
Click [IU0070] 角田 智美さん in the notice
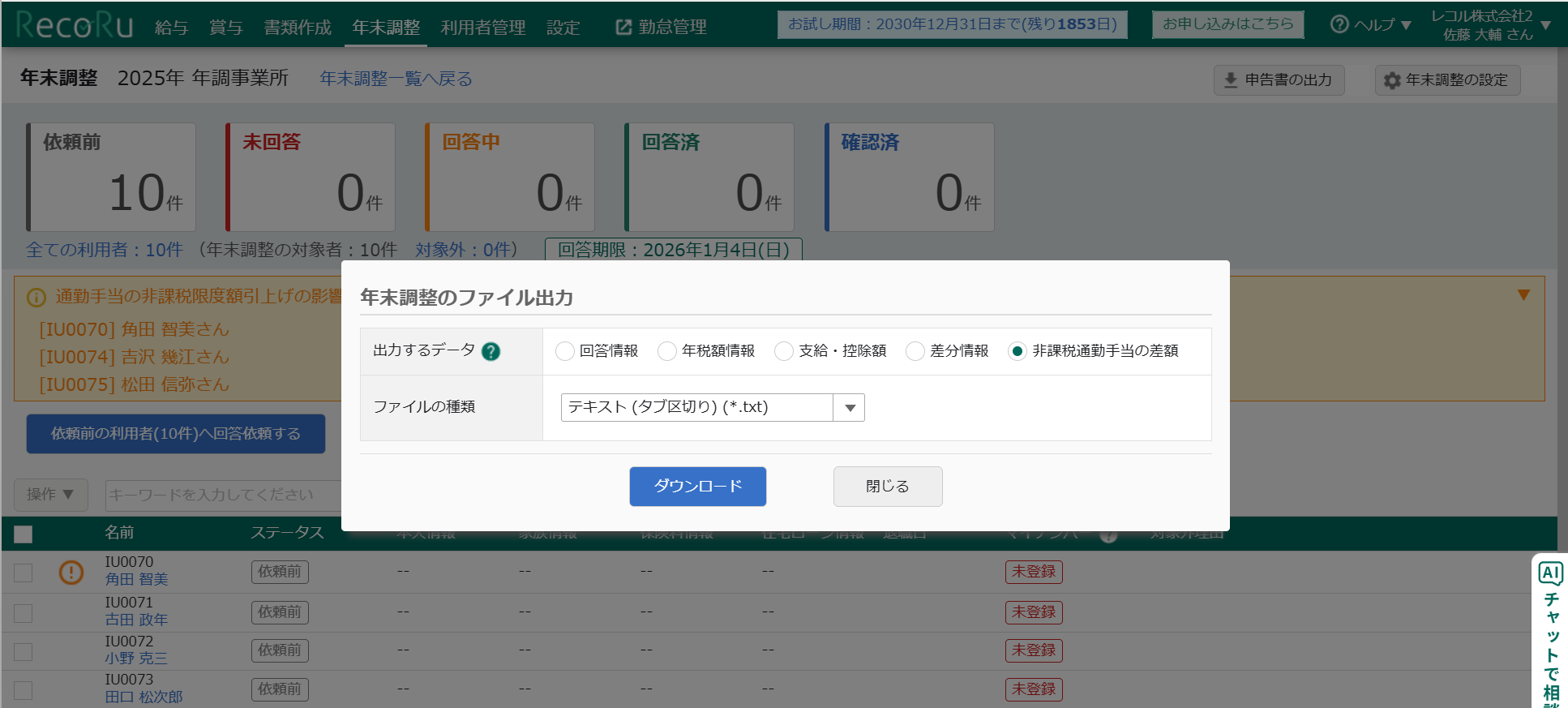pos(135,329)
